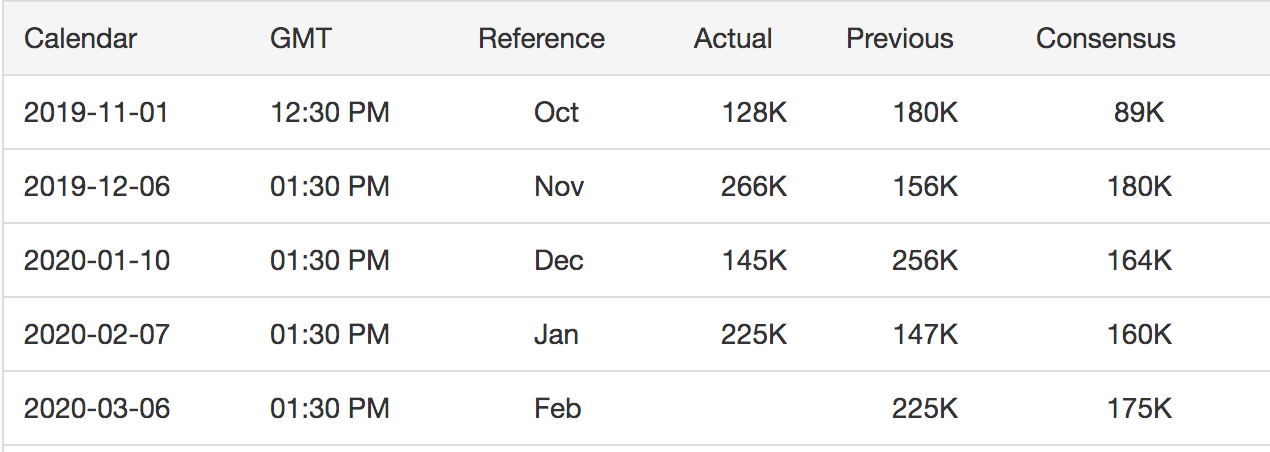The width and height of the screenshot is (1270, 452).
Task: Click the 2019-11-01 date cell
Action: coord(96,112)
